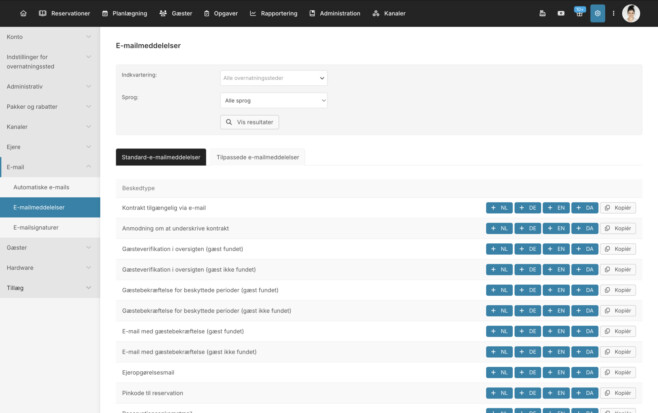The width and height of the screenshot is (658, 413).
Task: Open the three-dot more options menu
Action: (x=614, y=13)
